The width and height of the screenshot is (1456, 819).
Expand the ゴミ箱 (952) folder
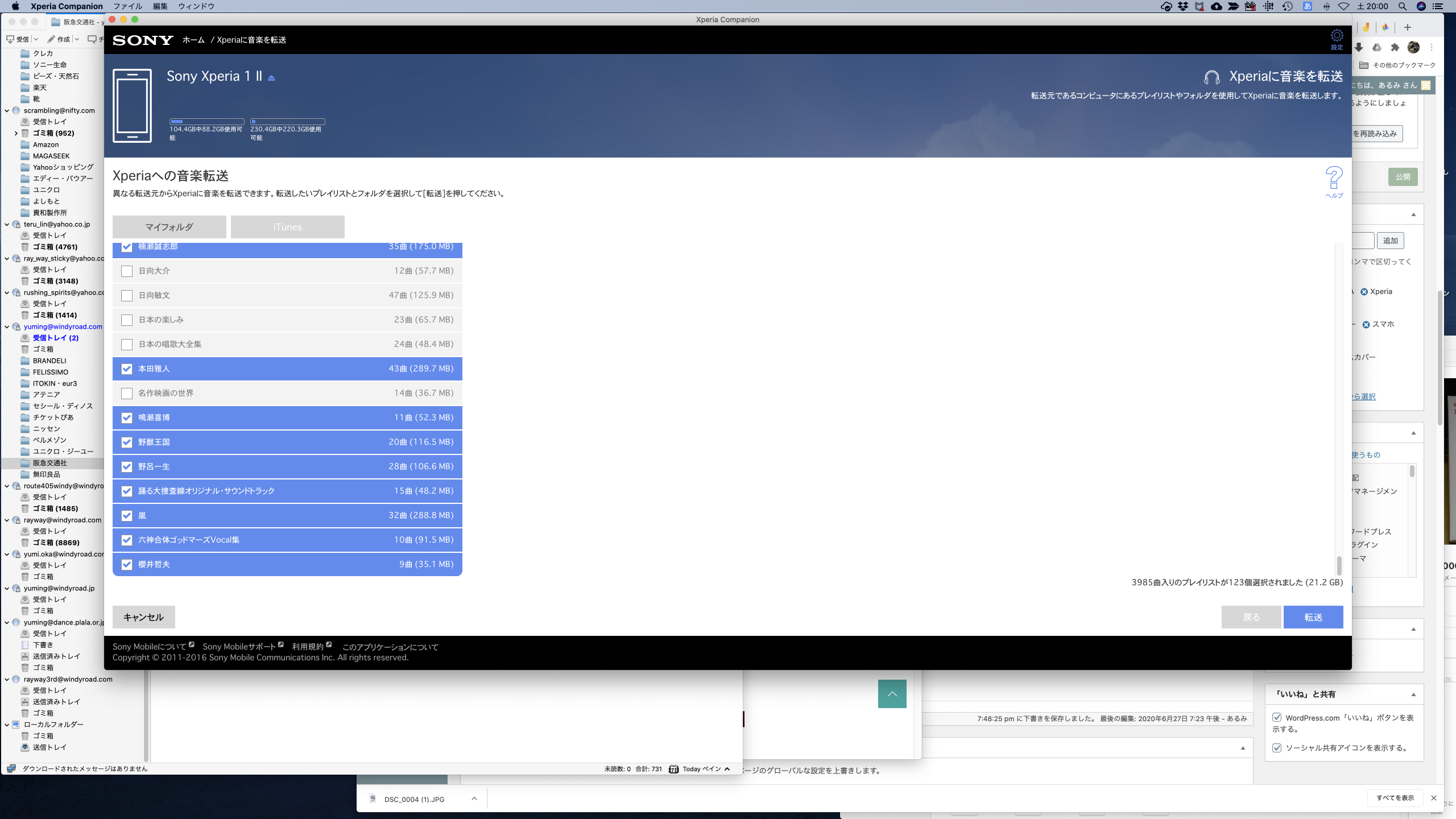click(16, 134)
